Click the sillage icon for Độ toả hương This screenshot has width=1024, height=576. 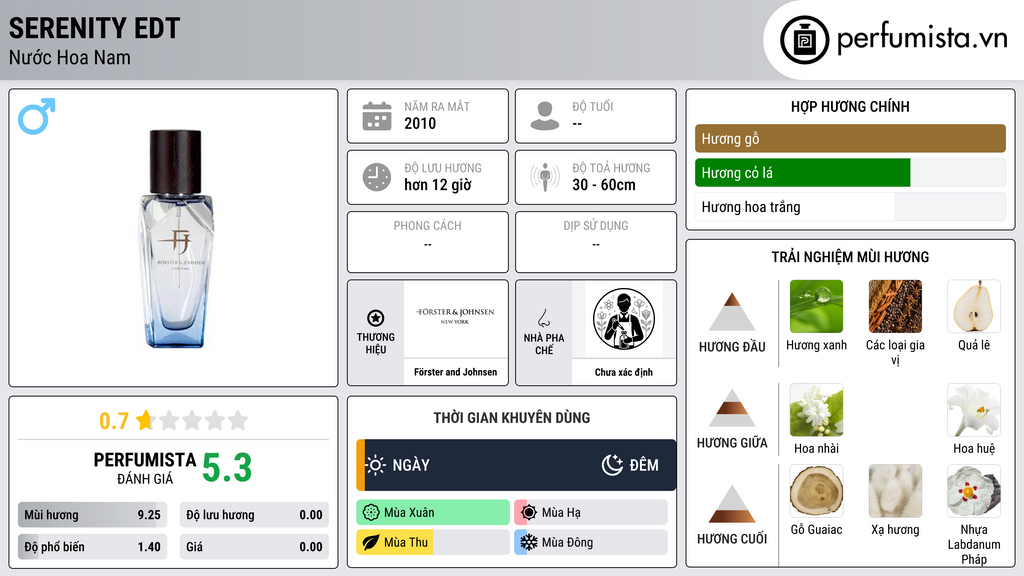(x=545, y=177)
